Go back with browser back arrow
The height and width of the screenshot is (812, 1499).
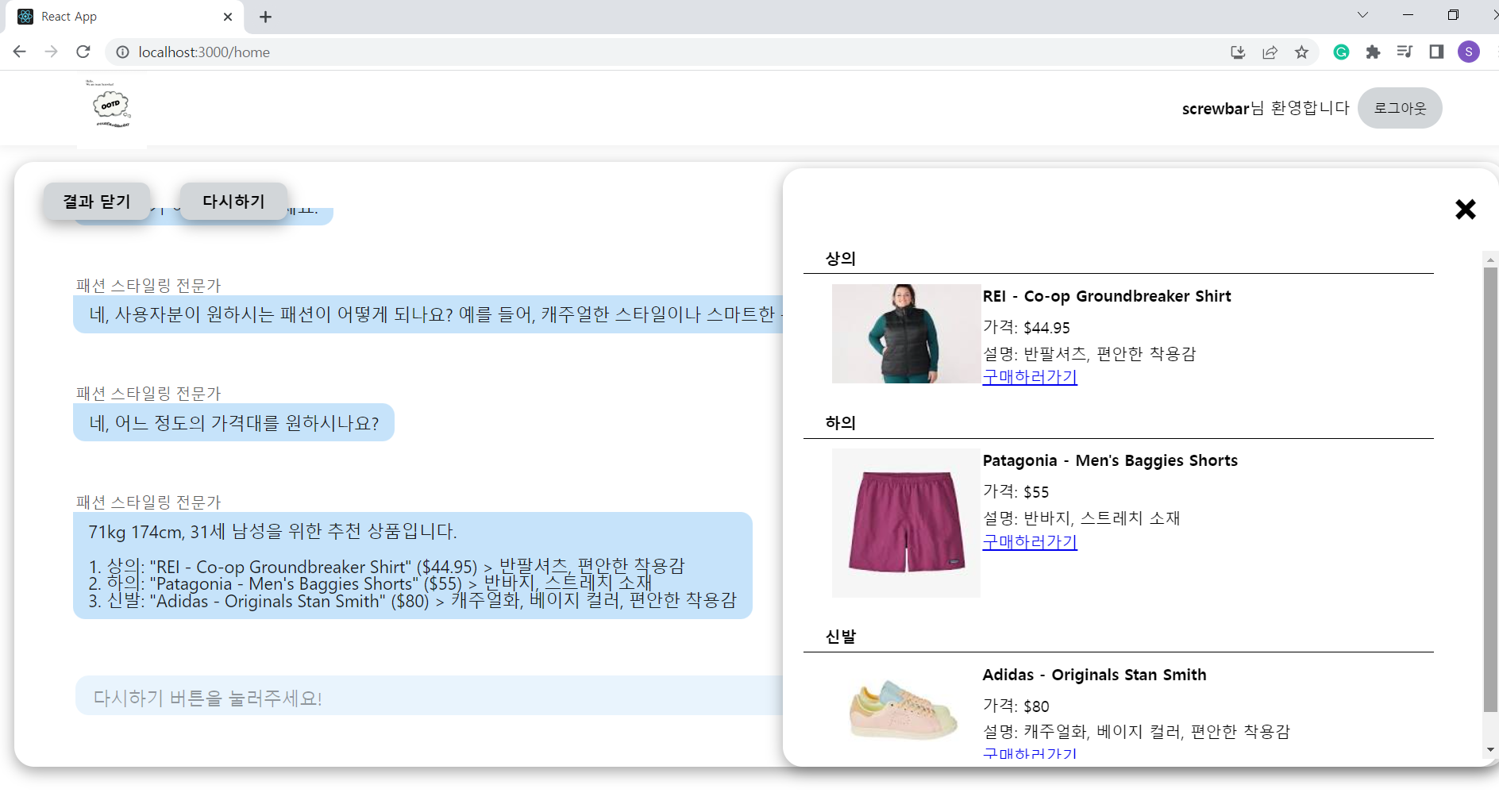coord(20,52)
